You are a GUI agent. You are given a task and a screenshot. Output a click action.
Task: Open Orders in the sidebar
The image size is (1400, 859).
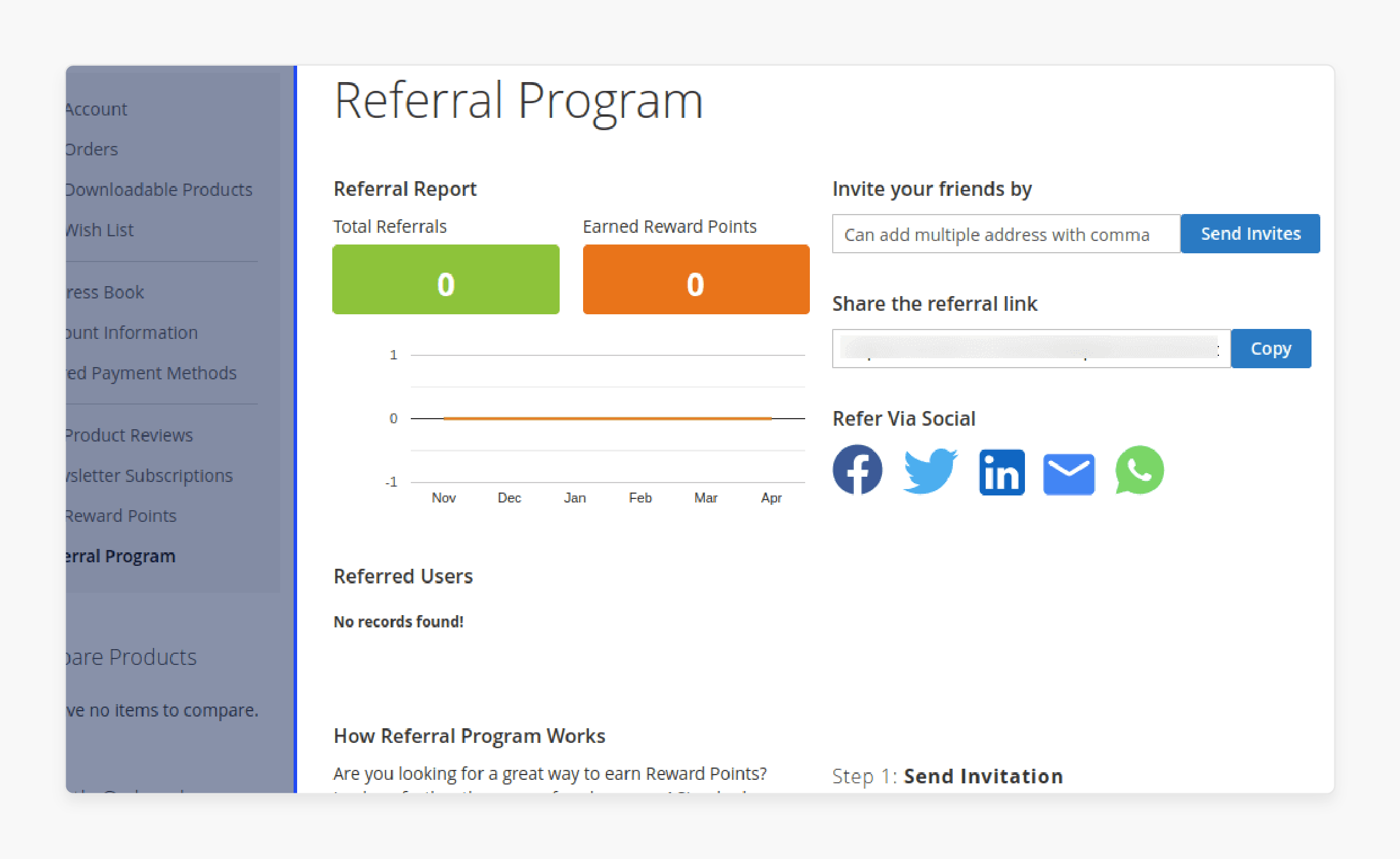pos(92,150)
